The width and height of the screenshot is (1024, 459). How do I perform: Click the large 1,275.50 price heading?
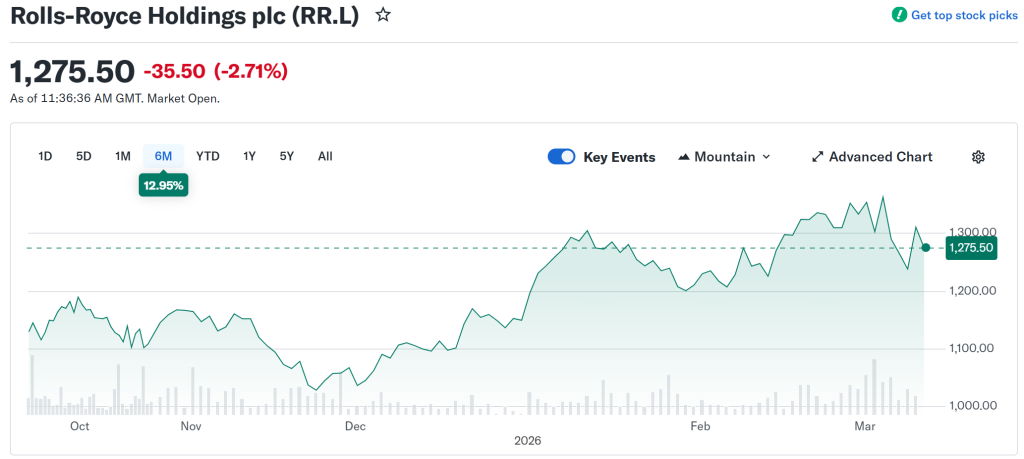[x=72, y=71]
